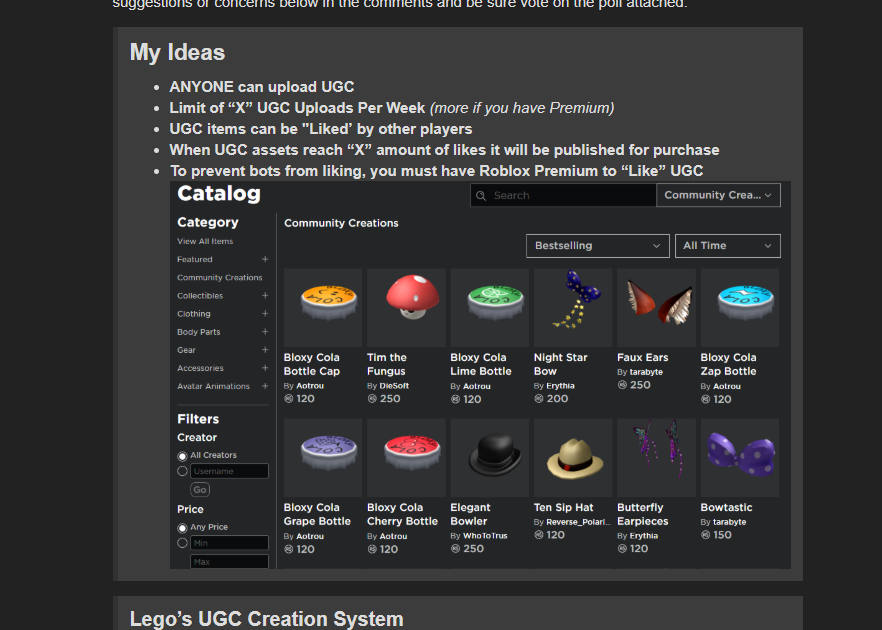Open the Tim the Fungus mushroom thumbnail

click(406, 308)
